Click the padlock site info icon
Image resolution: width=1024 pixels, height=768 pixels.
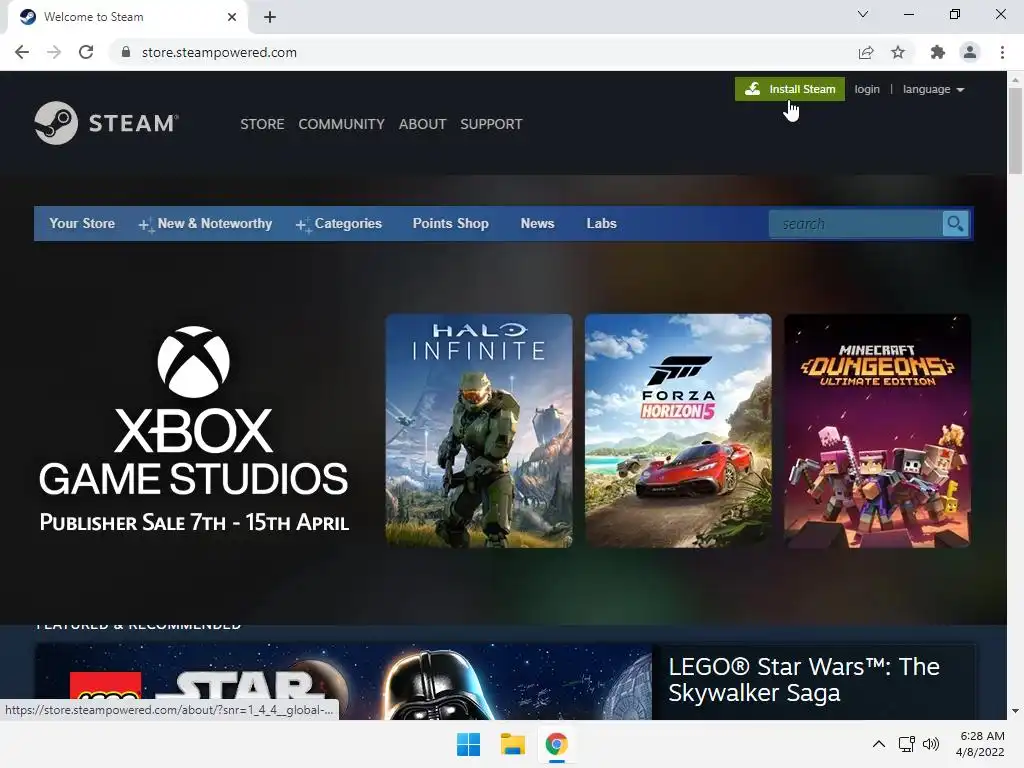[x=126, y=52]
